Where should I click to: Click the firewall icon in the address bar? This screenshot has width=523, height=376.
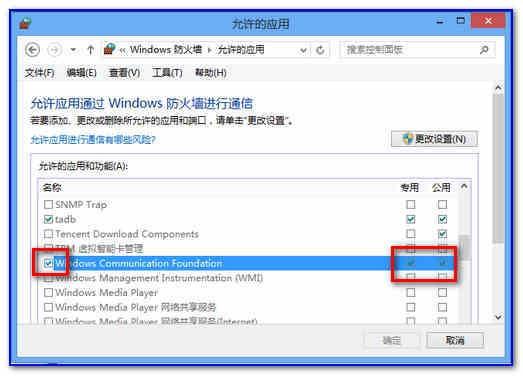(109, 49)
